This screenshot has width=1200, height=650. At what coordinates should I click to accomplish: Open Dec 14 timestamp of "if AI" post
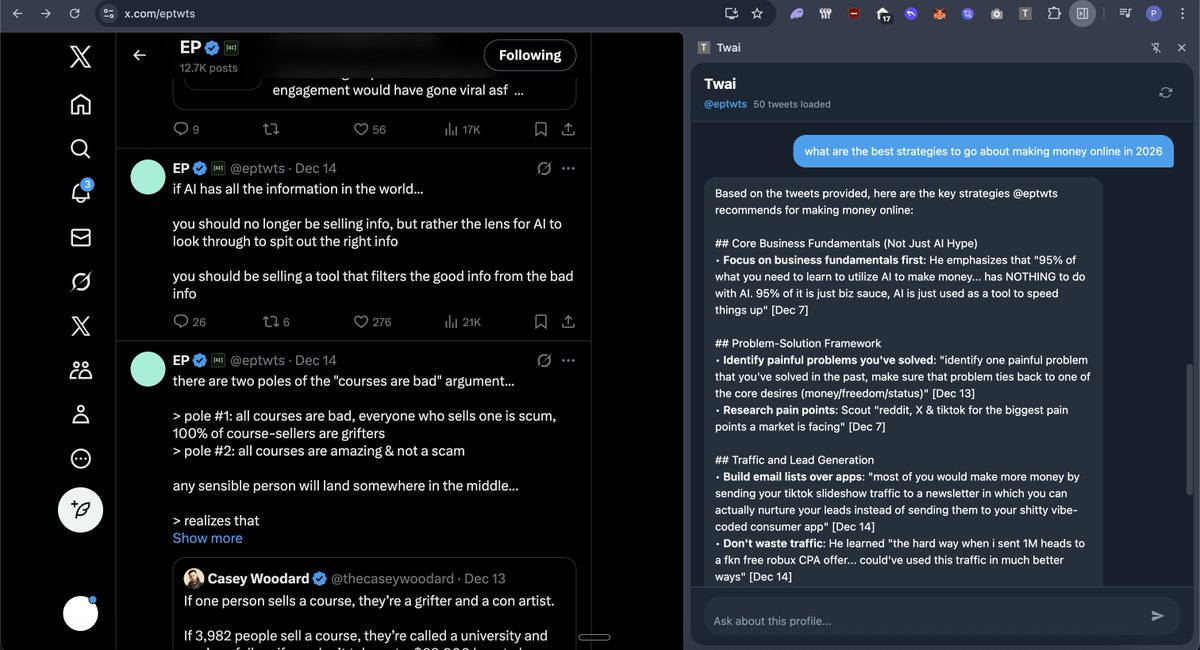(316, 168)
